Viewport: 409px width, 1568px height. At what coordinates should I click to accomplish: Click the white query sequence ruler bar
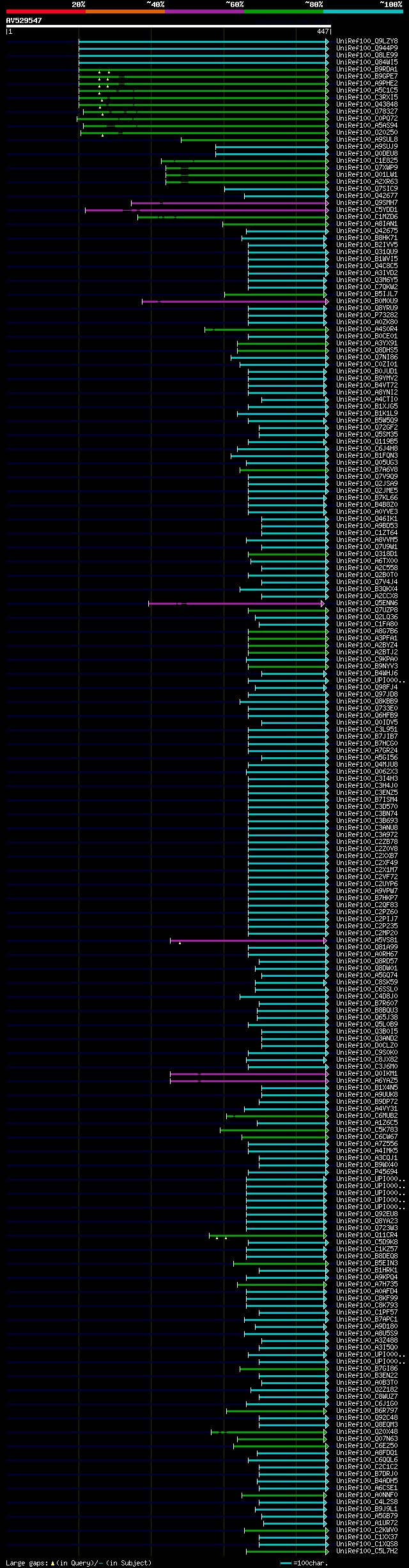[168, 26]
